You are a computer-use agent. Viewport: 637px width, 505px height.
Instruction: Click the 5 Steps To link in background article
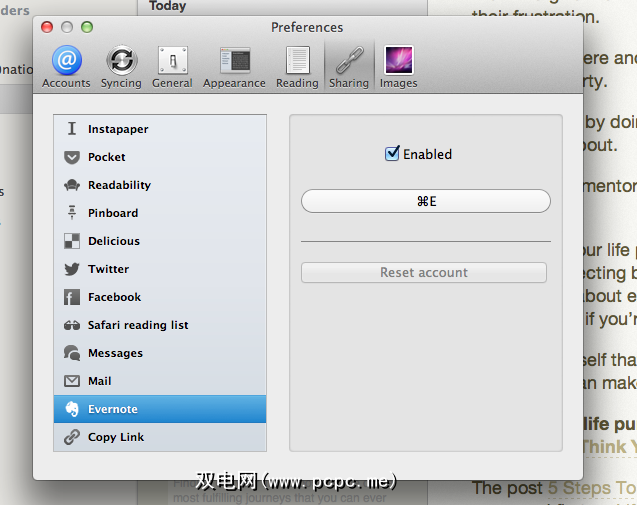point(592,488)
